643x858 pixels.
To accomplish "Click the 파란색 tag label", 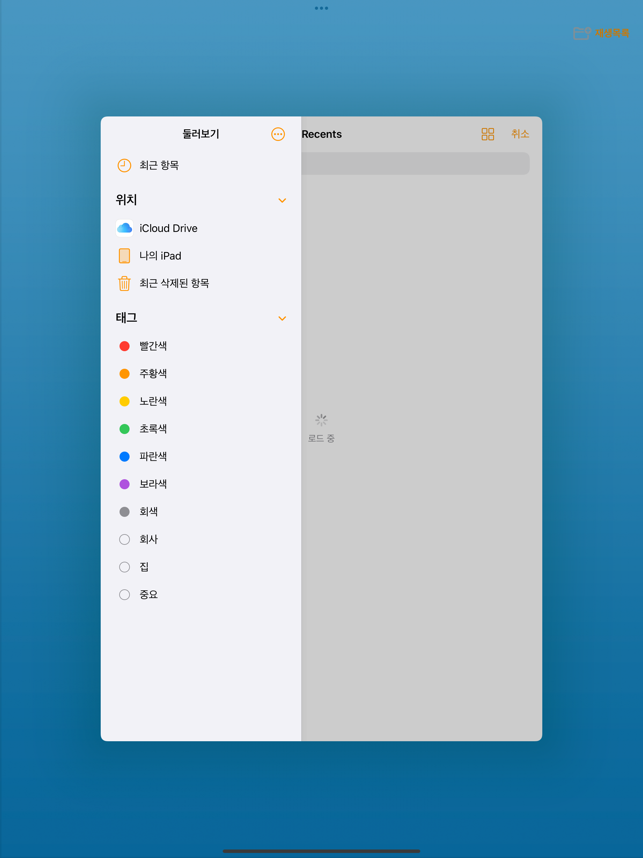I will pos(153,456).
